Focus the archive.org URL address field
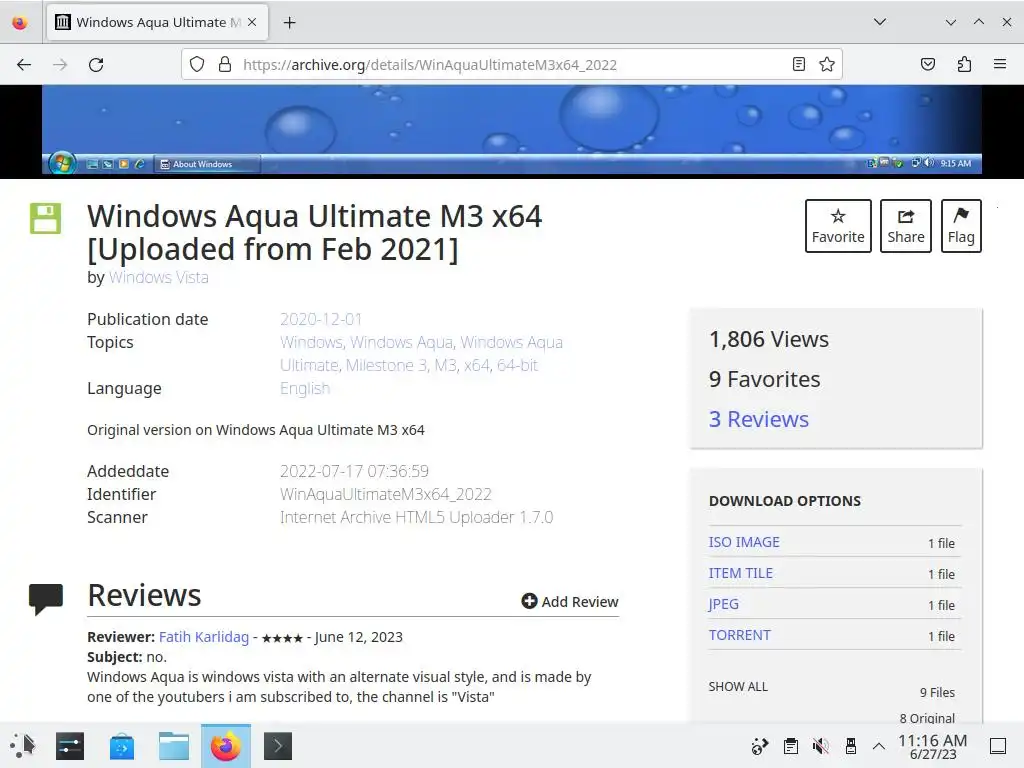The width and height of the screenshot is (1024, 768). (x=511, y=65)
